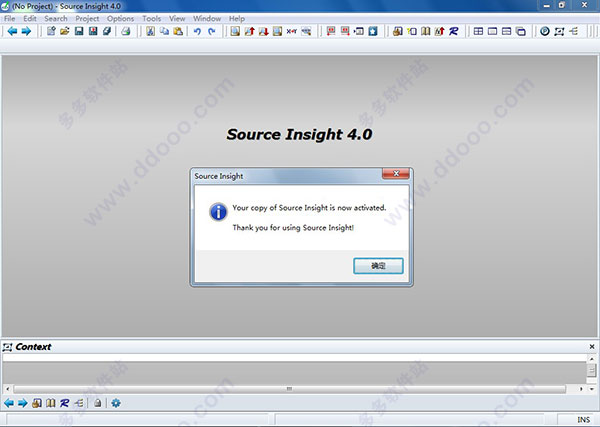Click the single window layout icon

click(492, 31)
